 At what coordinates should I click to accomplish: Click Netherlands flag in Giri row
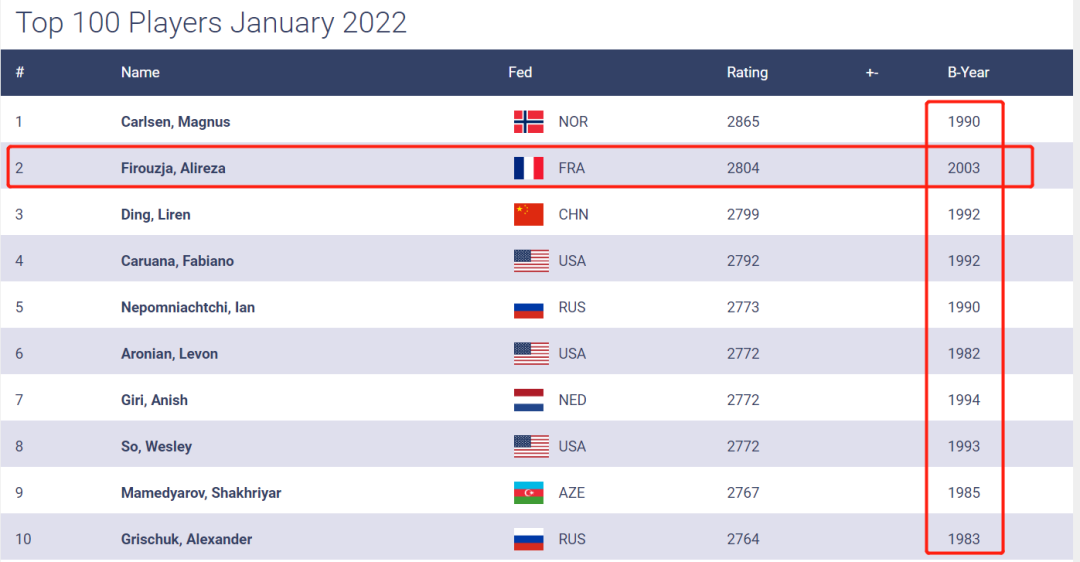pyautogui.click(x=528, y=400)
